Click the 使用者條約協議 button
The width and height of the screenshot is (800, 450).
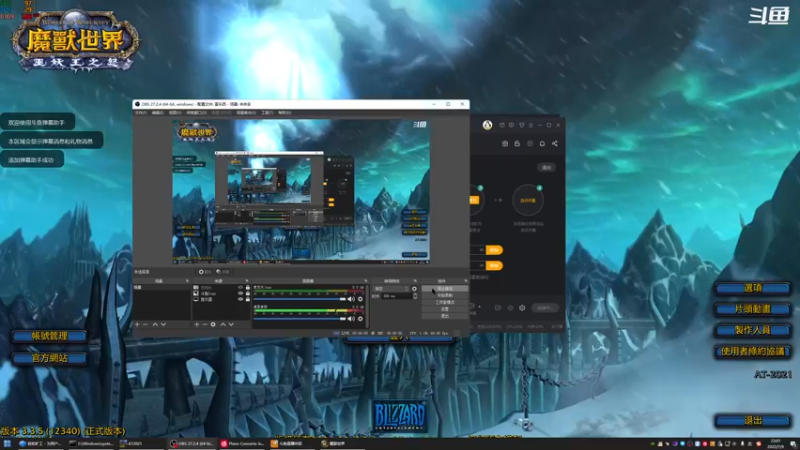[753, 351]
